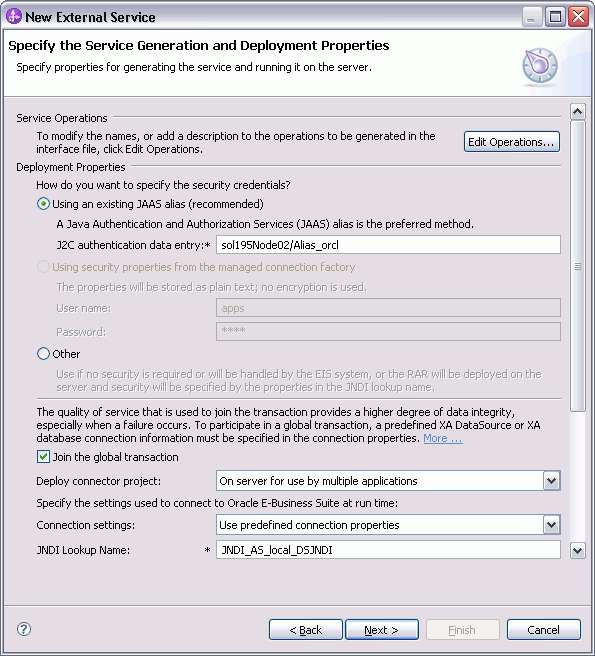Click the New External Service title icon
595x656 pixels.
point(14,17)
